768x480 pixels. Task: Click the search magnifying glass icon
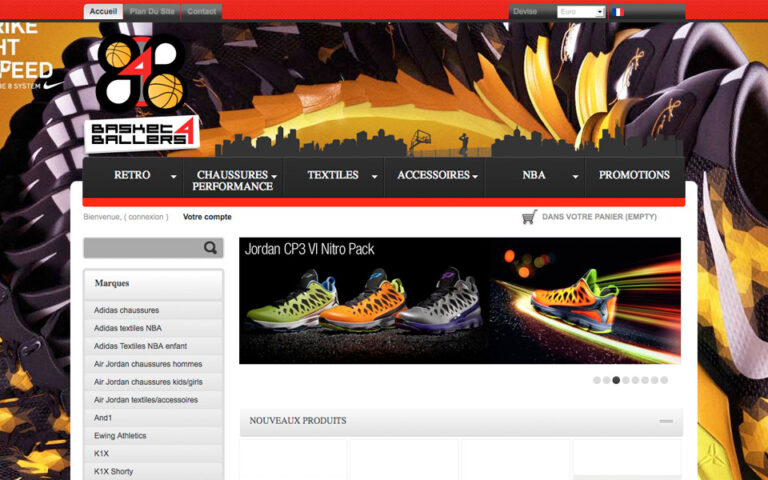[x=210, y=248]
